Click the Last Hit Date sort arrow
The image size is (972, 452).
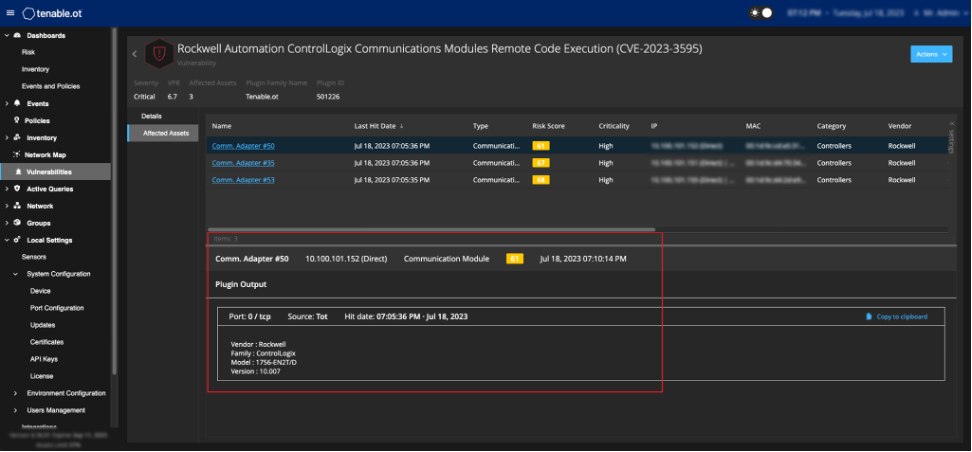point(402,126)
